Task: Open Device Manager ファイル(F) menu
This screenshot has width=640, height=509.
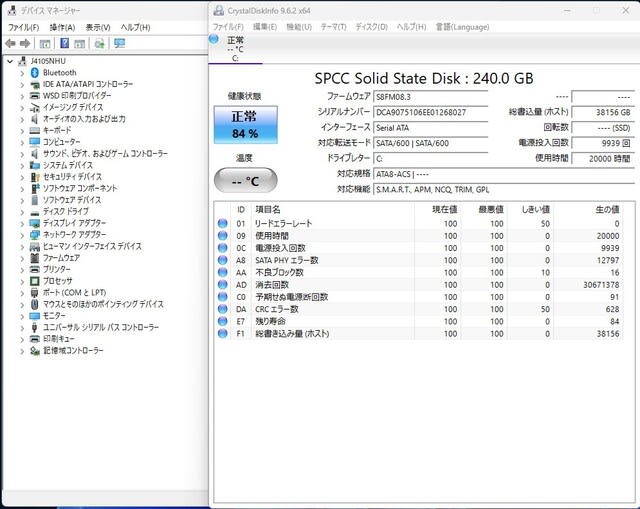Action: (x=24, y=27)
